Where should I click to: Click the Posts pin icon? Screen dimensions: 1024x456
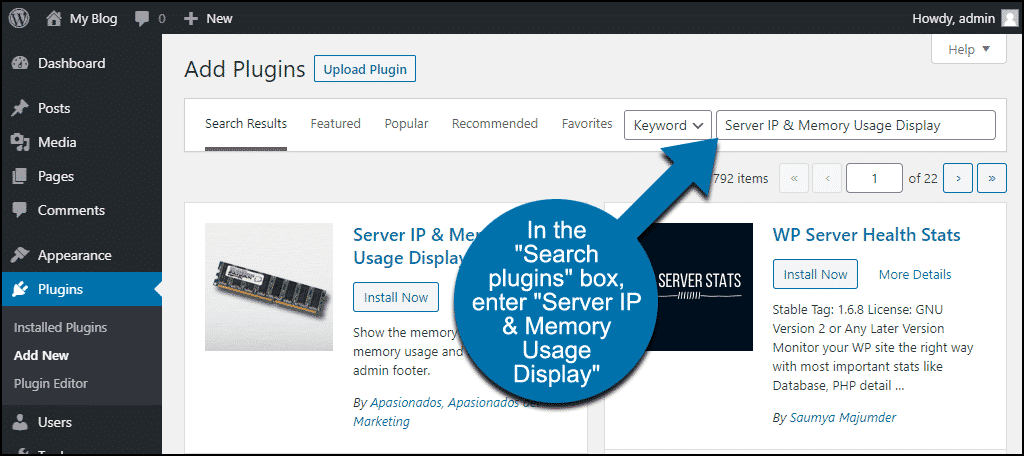20,108
